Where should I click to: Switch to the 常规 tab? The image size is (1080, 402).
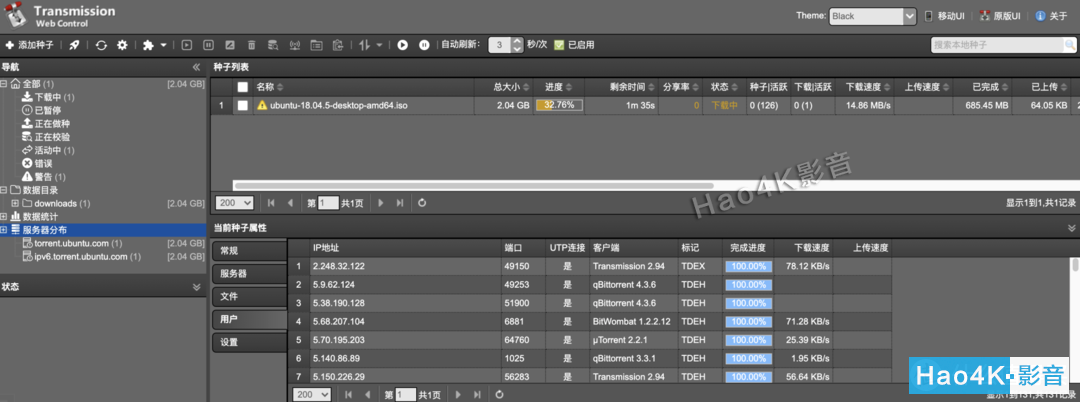(249, 251)
